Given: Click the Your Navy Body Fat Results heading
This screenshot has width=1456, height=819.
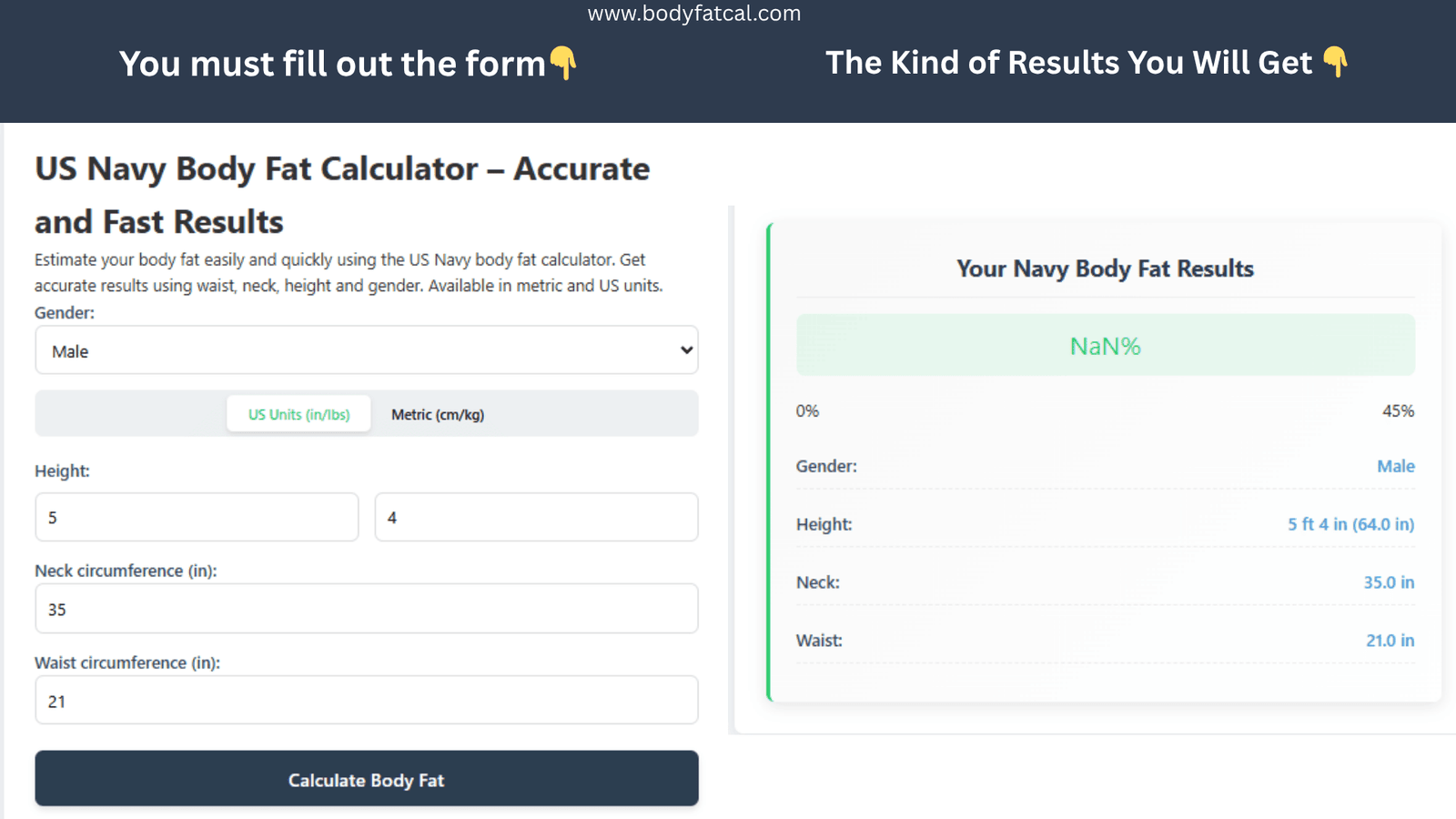Looking at the screenshot, I should pyautogui.click(x=1105, y=268).
